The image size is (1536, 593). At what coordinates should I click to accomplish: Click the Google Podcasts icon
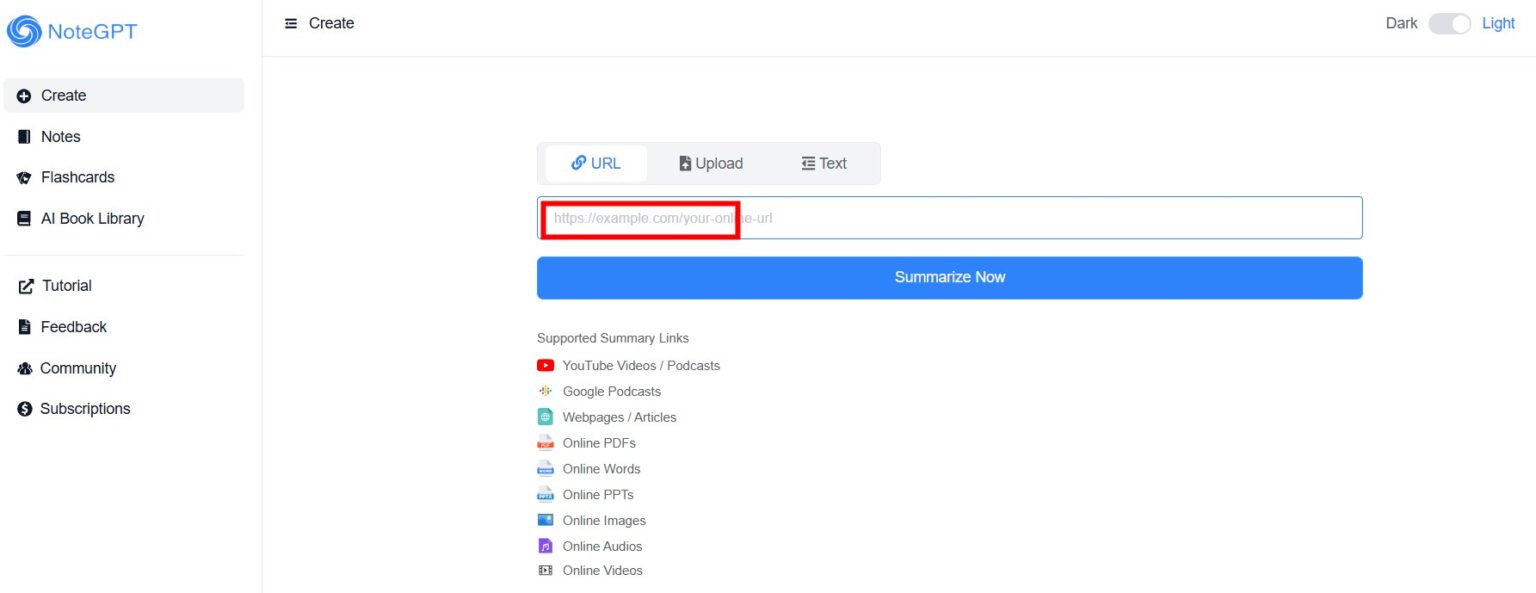546,391
